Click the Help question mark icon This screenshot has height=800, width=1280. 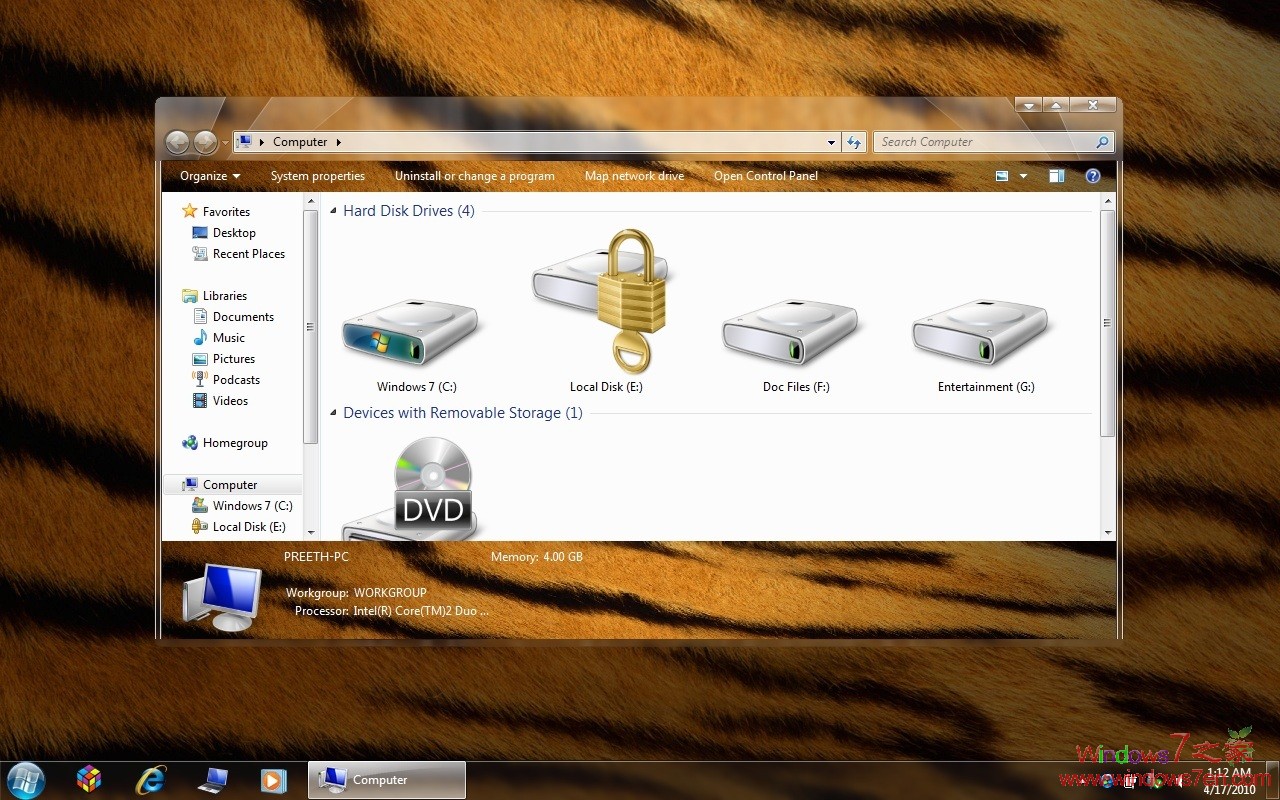pos(1092,176)
